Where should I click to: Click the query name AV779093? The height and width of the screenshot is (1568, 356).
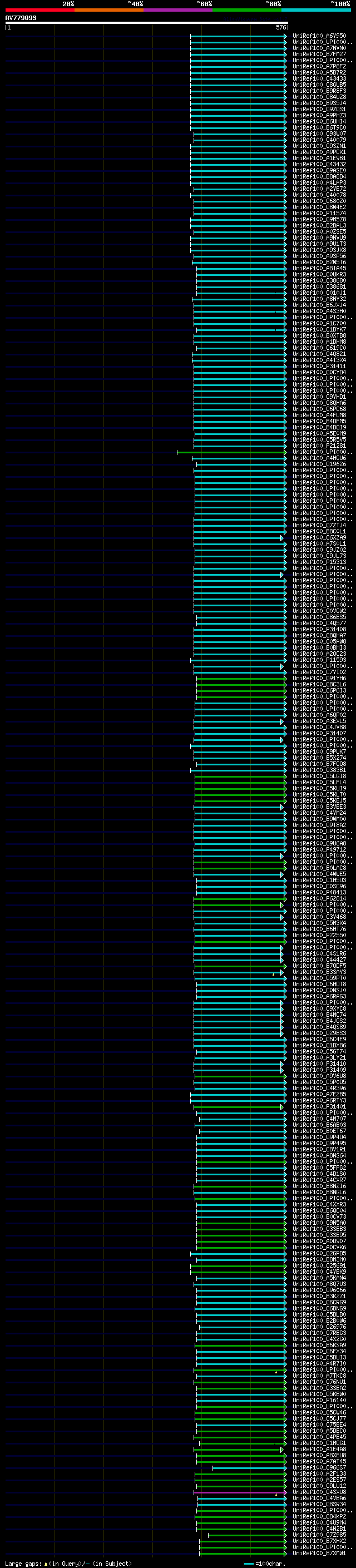(21, 18)
